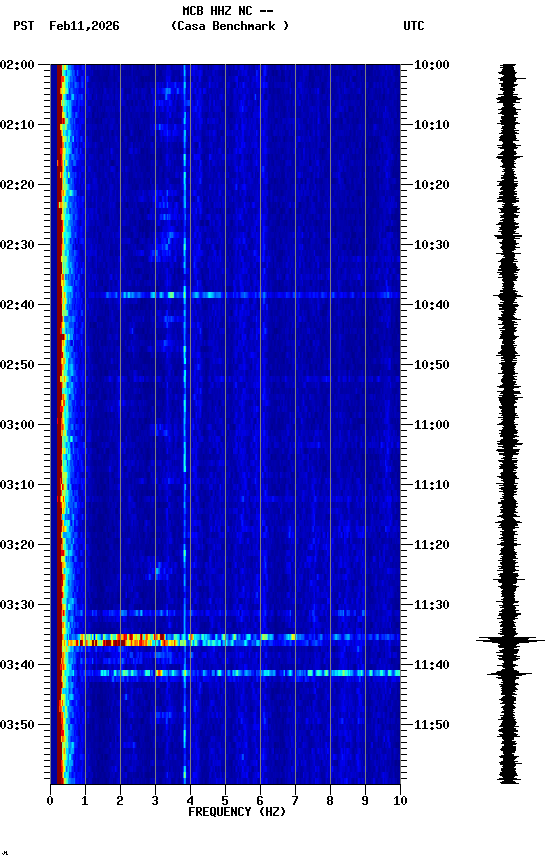Screen dimensions: 552x864
Task: Click the strong red-yellow event band near 03:36
Action: click(231, 640)
